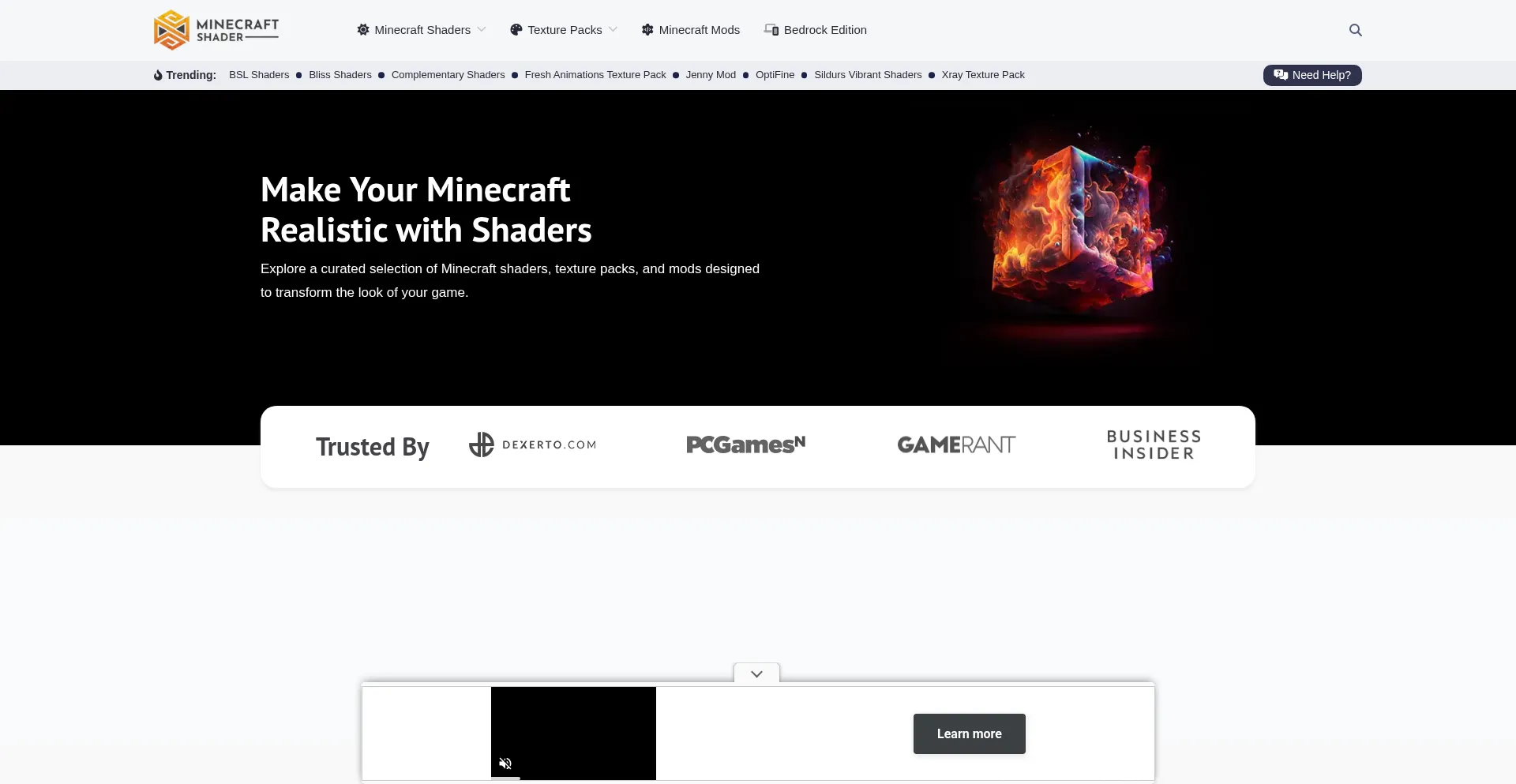Open search with the magnifier icon
Image resolution: width=1516 pixels, height=784 pixels.
point(1355,30)
